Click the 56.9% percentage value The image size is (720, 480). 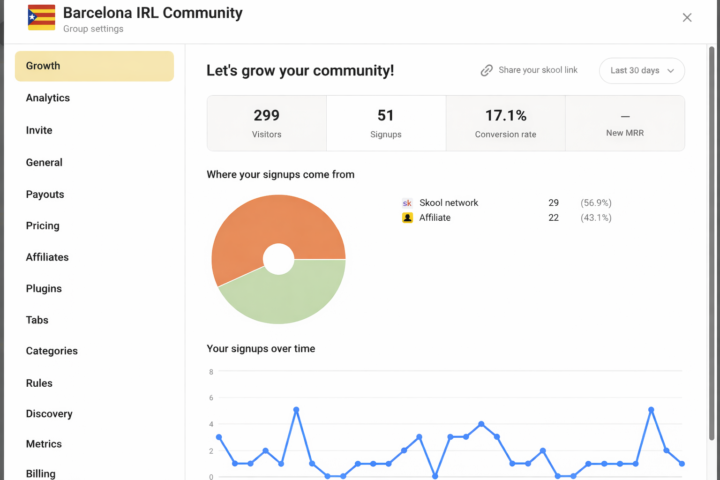596,203
